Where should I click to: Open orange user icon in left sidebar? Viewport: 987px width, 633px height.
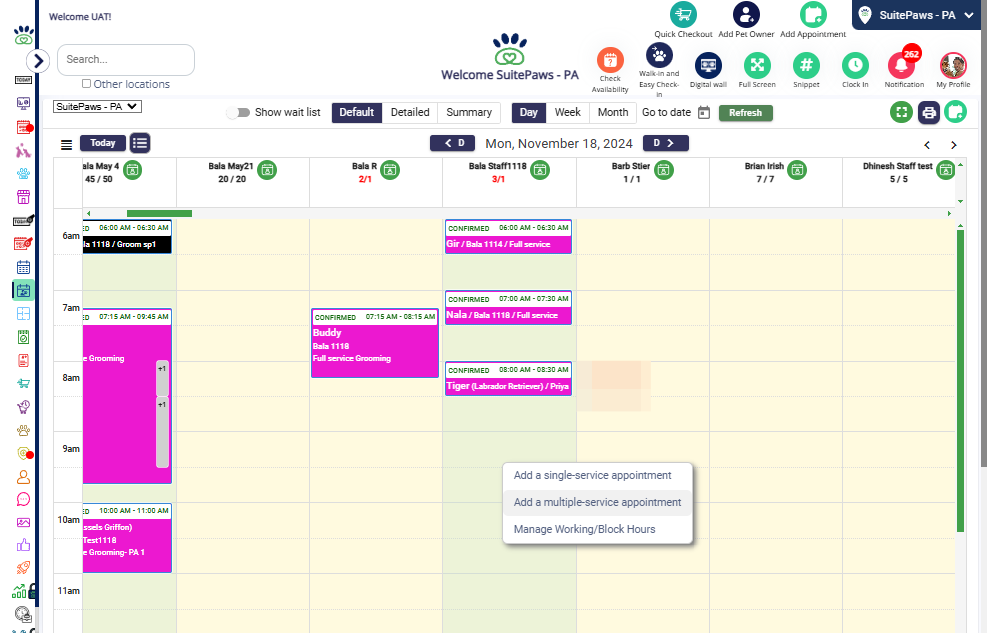point(23,477)
